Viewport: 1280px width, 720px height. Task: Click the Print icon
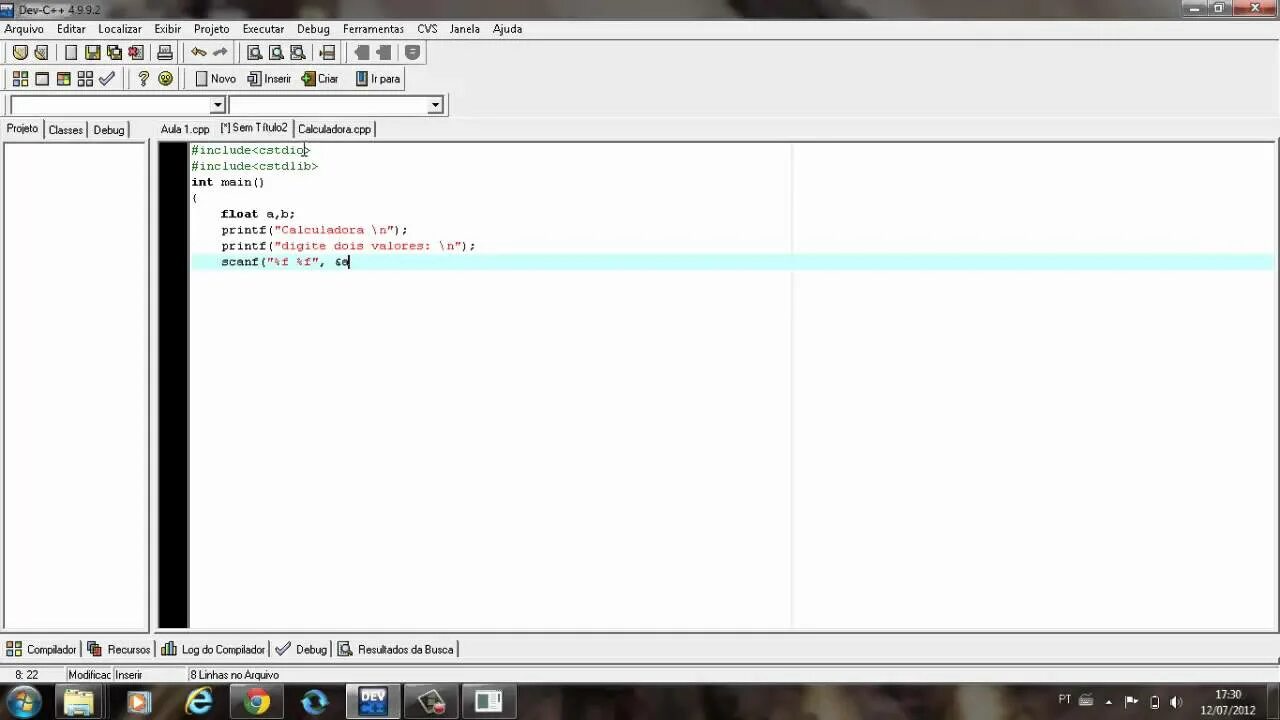pos(165,53)
